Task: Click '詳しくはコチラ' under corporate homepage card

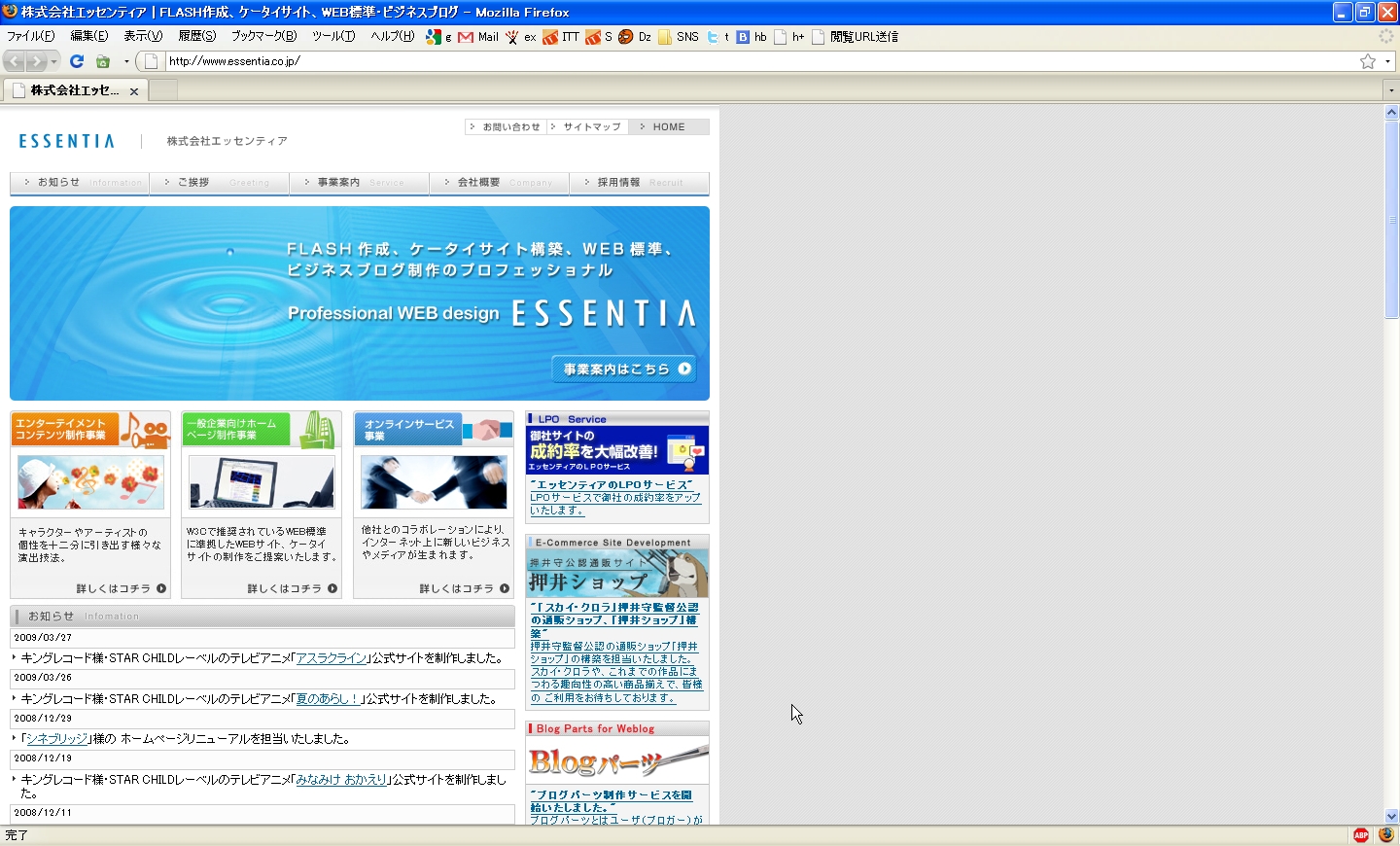Action: pyautogui.click(x=293, y=588)
